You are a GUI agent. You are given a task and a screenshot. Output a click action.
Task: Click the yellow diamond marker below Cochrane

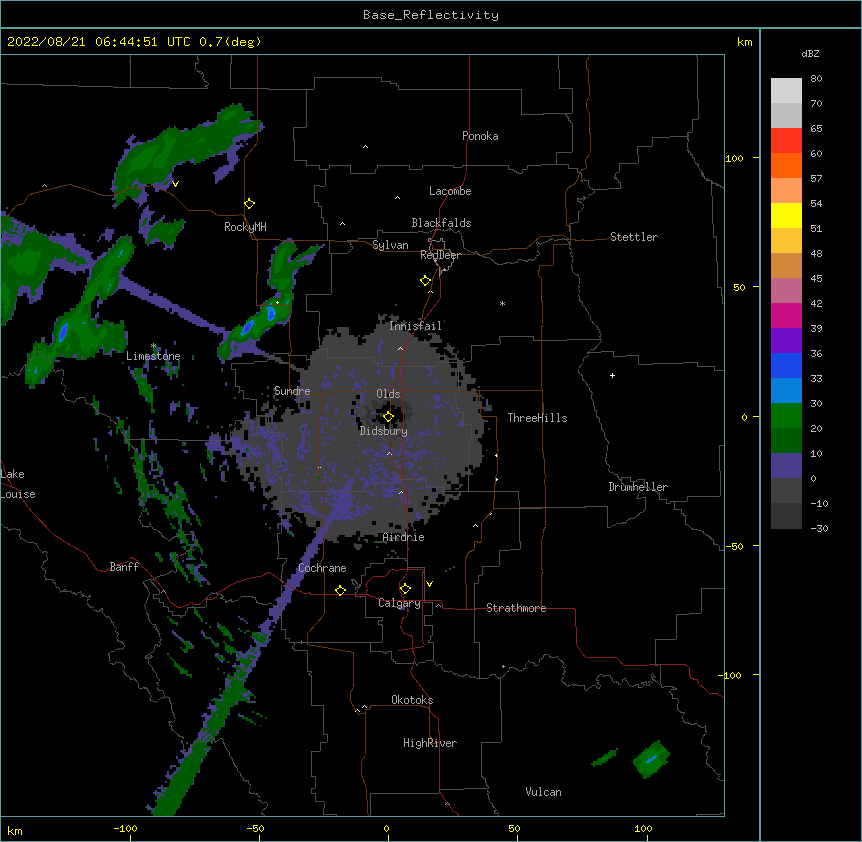340,590
